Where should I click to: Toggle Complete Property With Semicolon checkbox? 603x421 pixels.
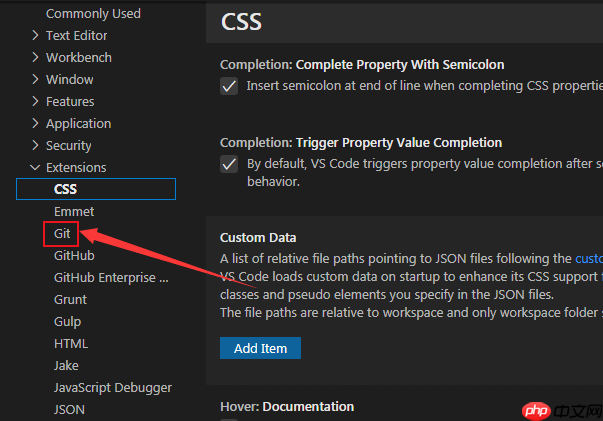[x=229, y=86]
